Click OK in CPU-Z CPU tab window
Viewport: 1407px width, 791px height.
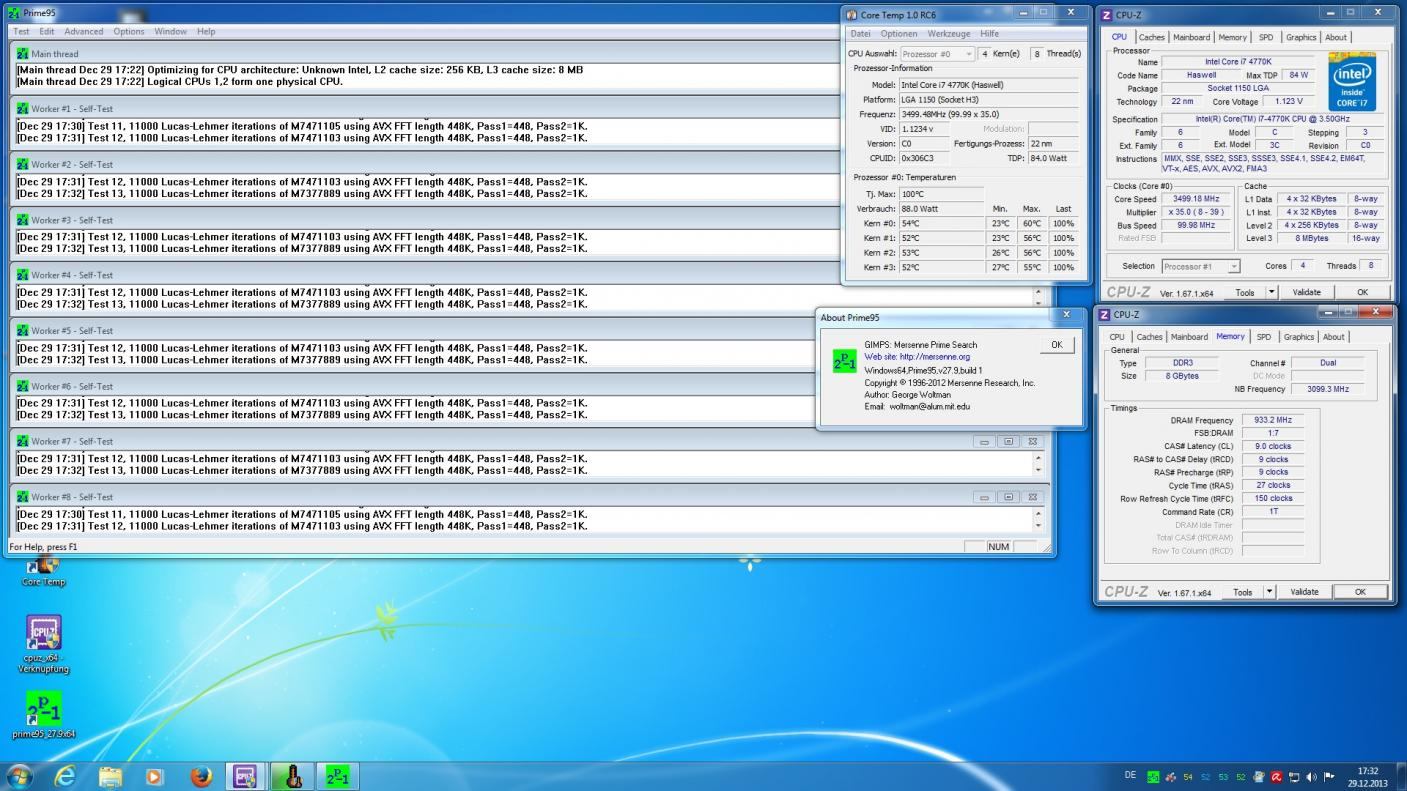[x=1362, y=292]
